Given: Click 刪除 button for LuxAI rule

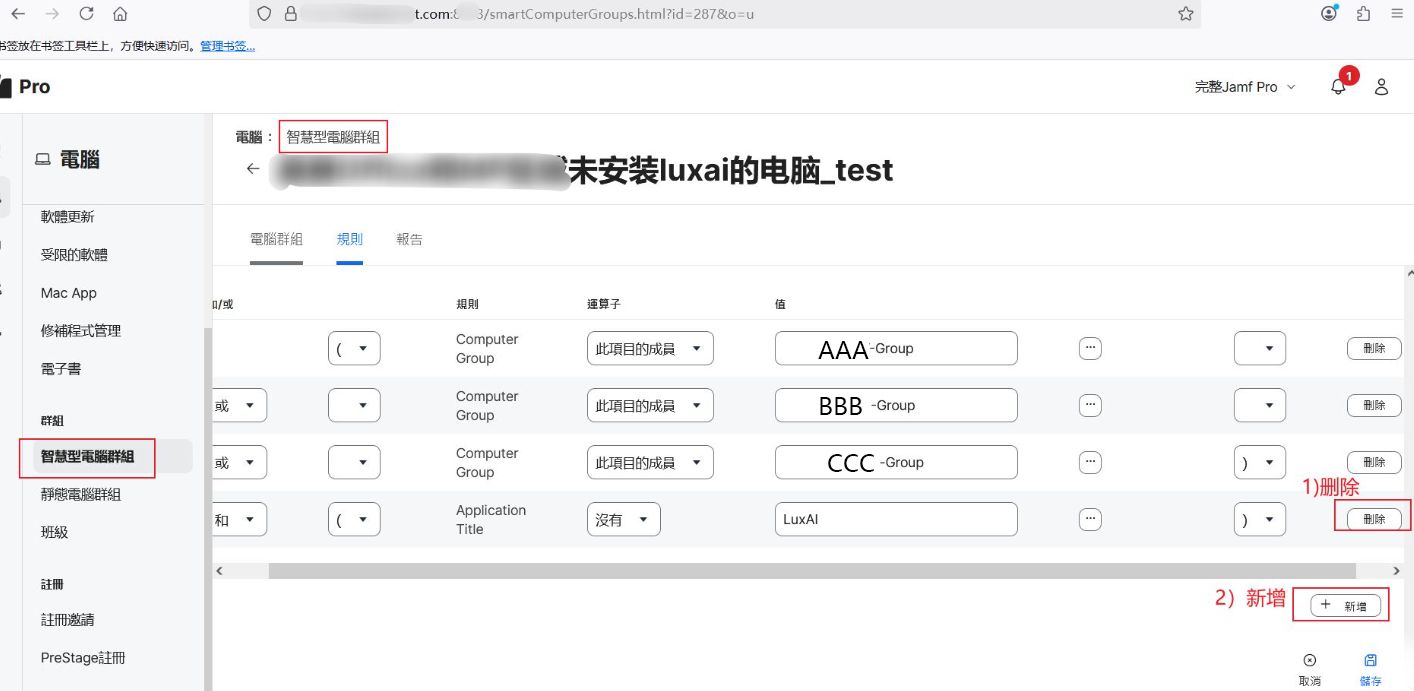Looking at the screenshot, I should [x=1374, y=519].
